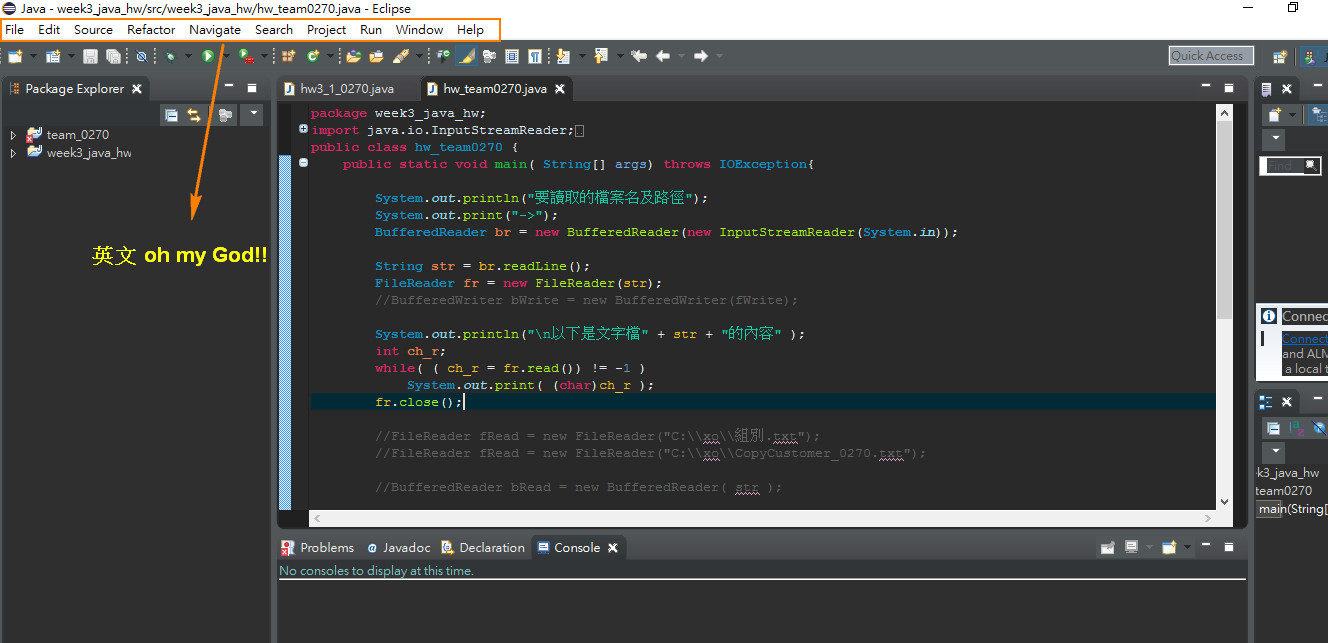Click the green Run button in the toolbar
This screenshot has width=1328, height=643.
[x=208, y=56]
